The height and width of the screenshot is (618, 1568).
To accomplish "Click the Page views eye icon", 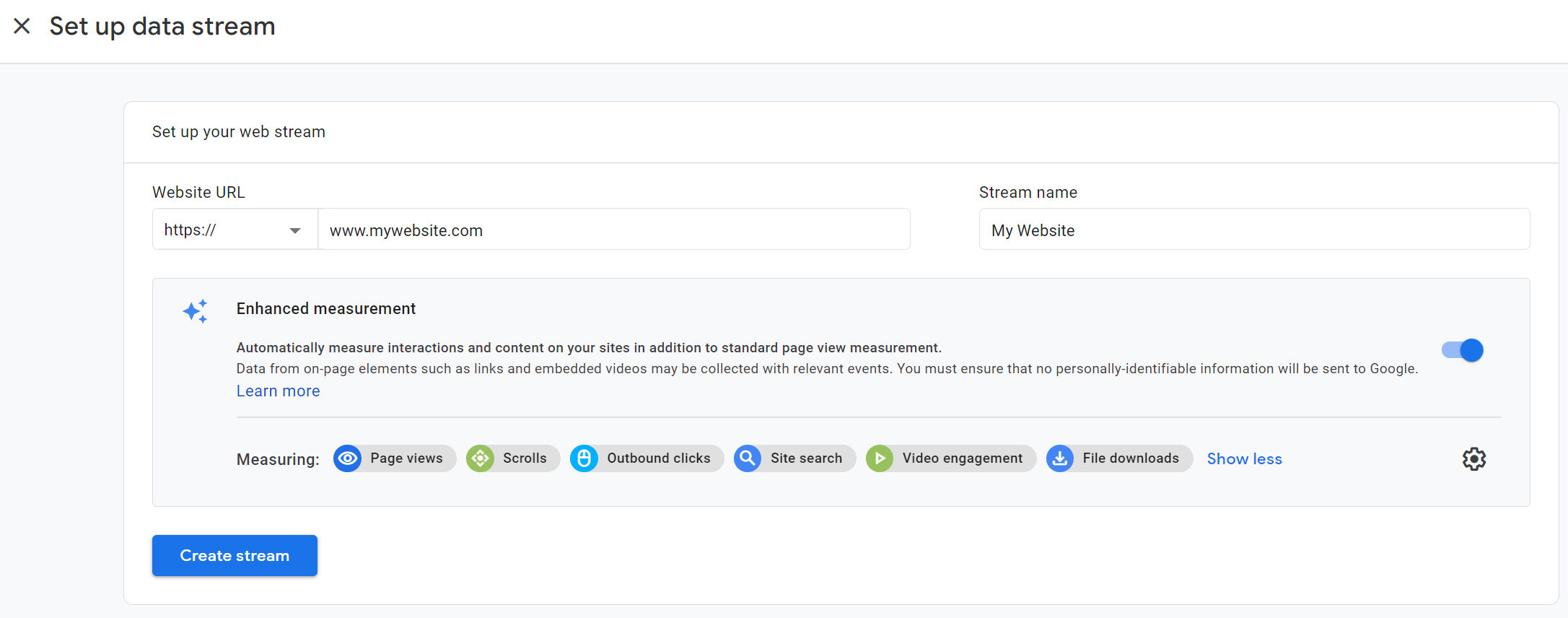I will 348,458.
